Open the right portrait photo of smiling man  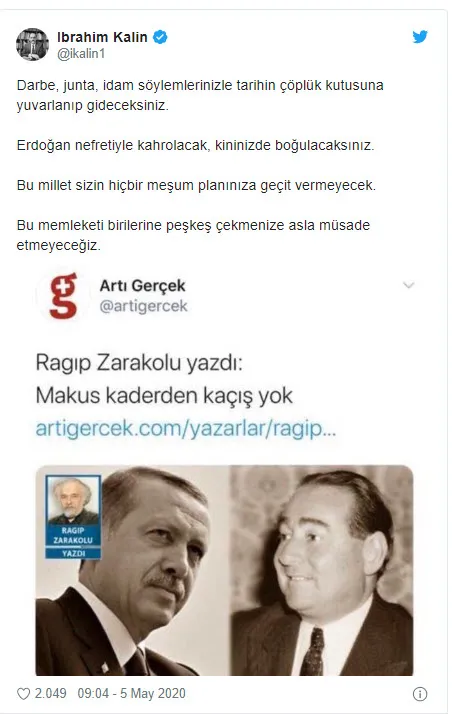pyautogui.click(x=322, y=571)
